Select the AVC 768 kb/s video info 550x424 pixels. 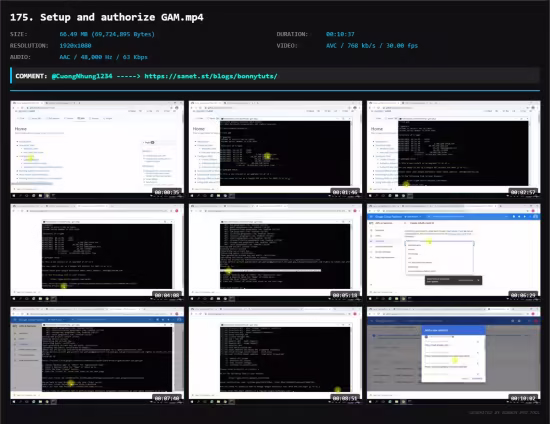click(372, 46)
